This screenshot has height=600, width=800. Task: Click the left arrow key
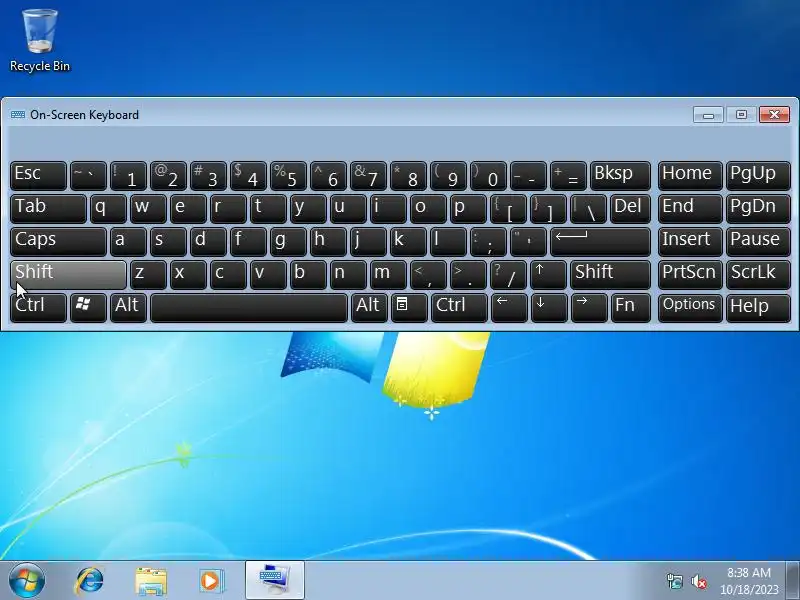click(509, 308)
